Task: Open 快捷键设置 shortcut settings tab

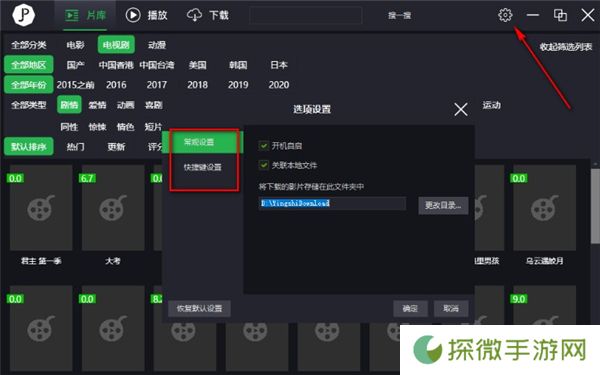Action: point(202,167)
